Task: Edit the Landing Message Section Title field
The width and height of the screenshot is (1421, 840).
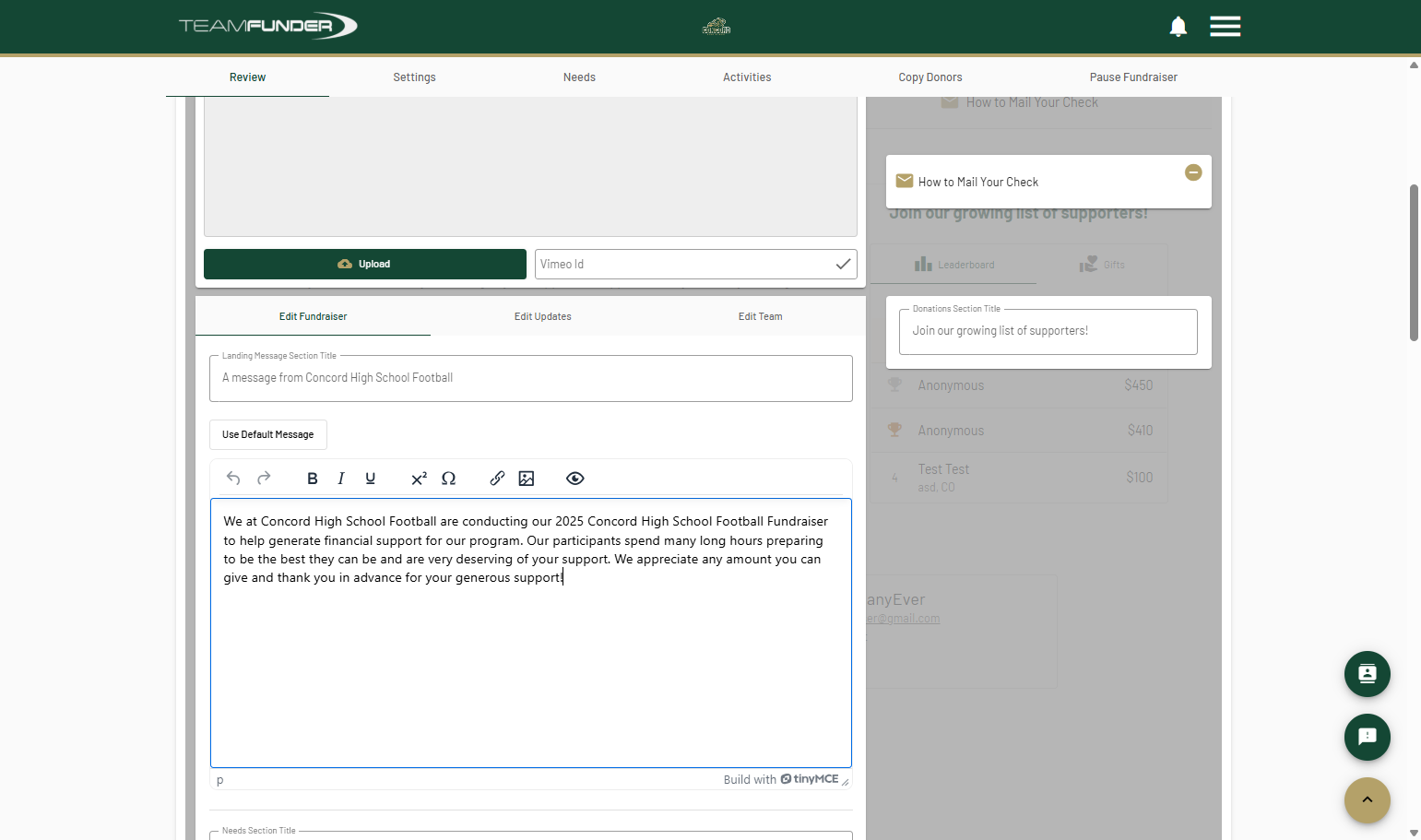Action: 531,378
